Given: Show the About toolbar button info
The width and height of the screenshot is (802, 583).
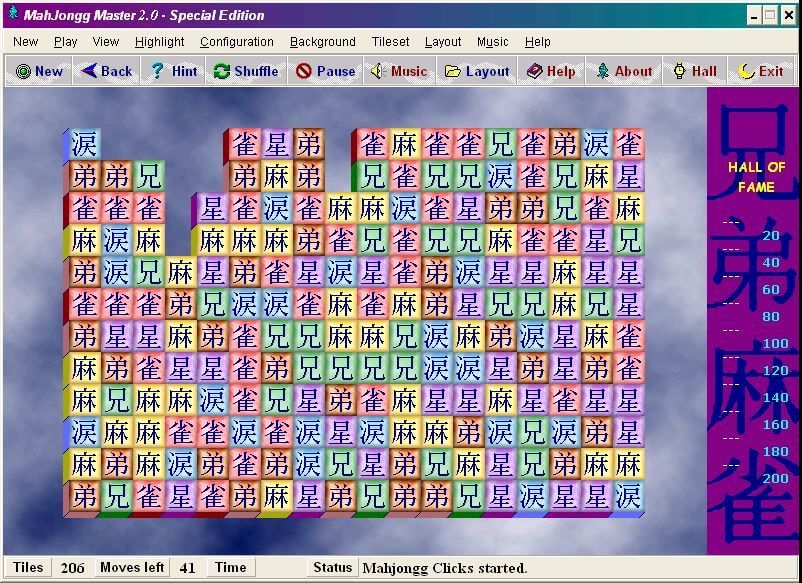Looking at the screenshot, I should [x=624, y=71].
